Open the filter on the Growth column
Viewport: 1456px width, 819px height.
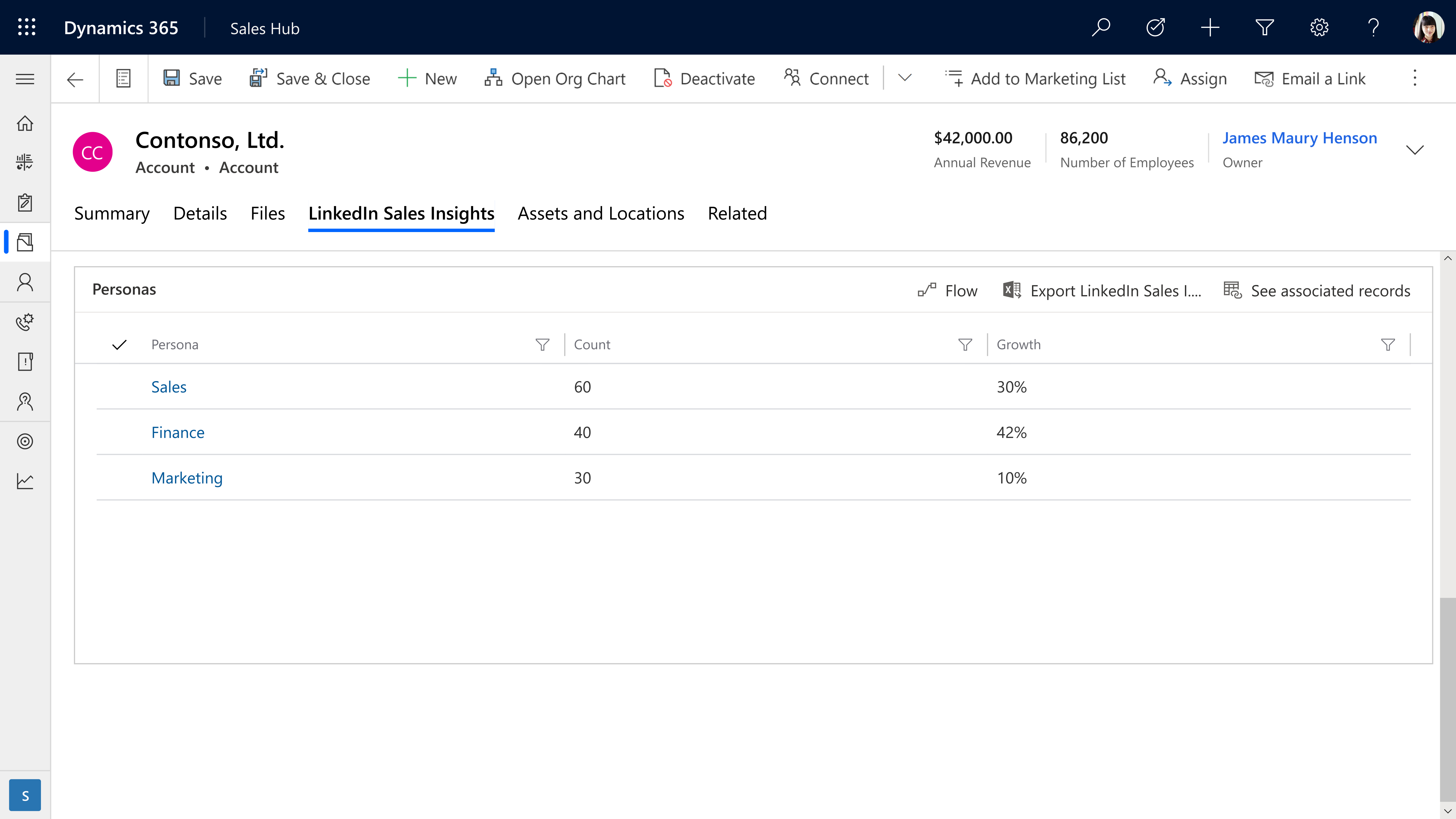[1389, 344]
